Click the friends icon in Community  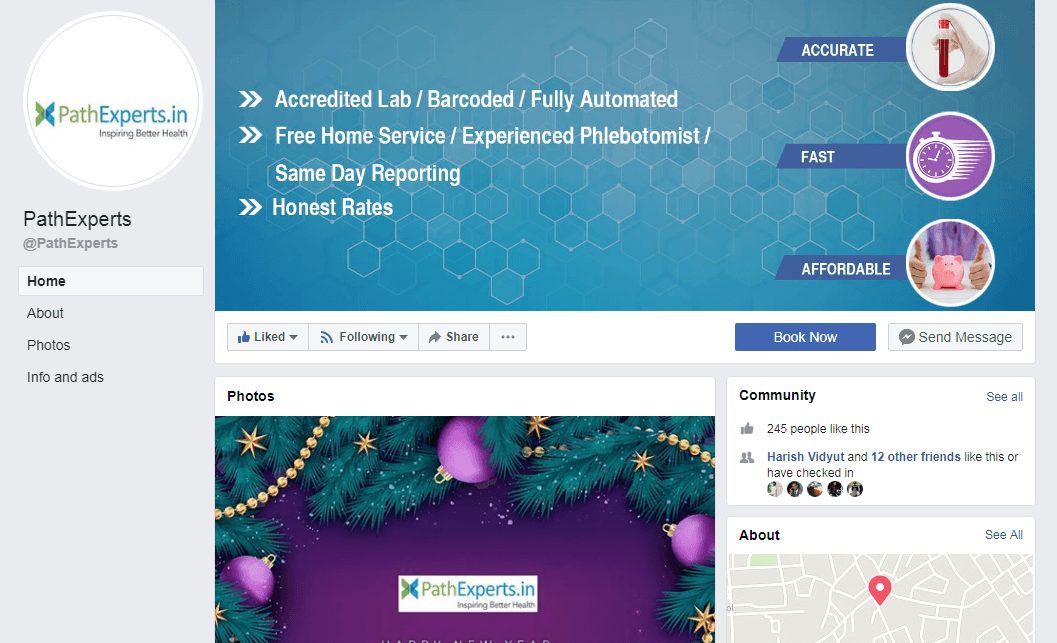(747, 458)
